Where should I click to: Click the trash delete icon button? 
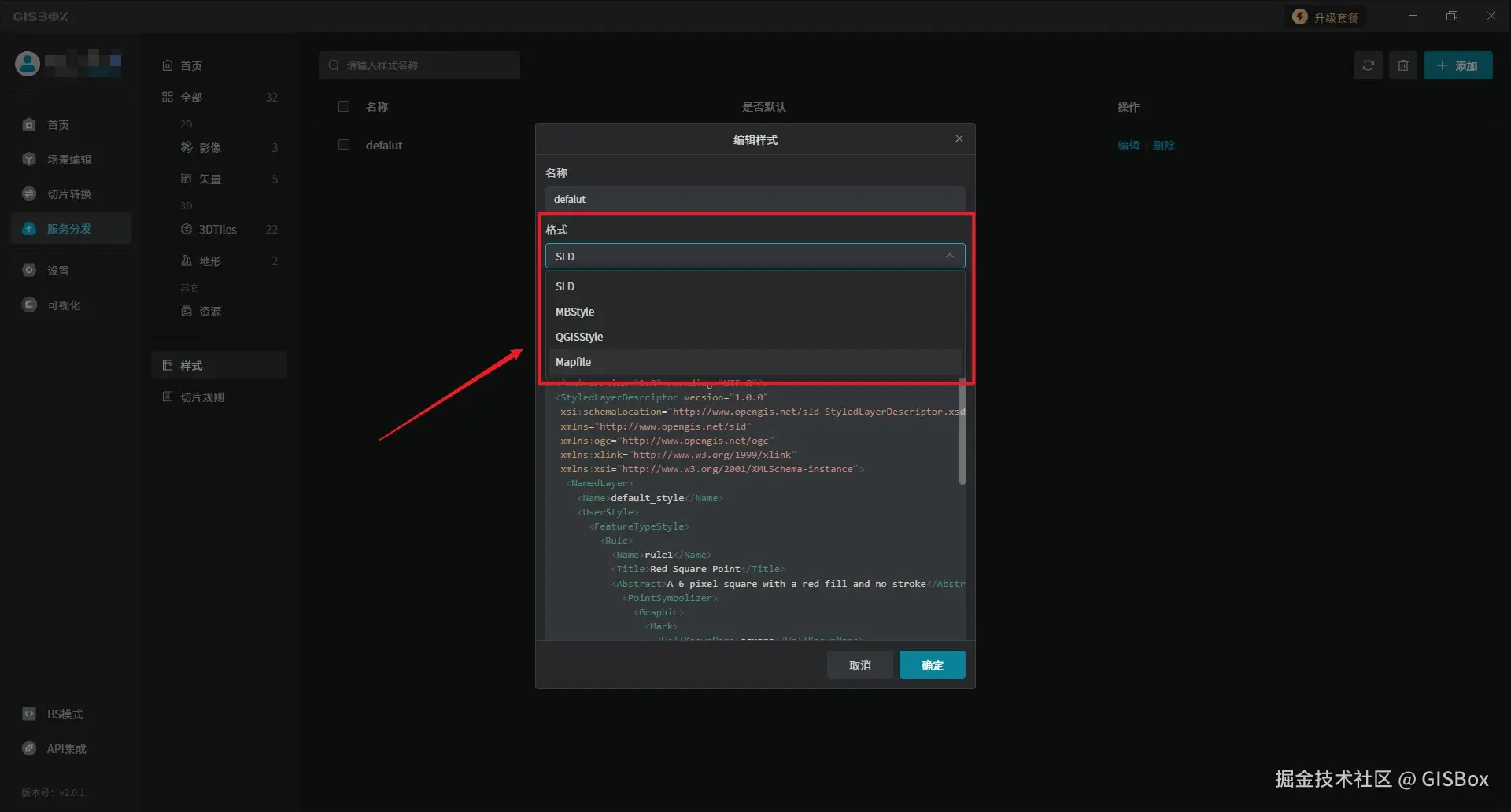[1402, 65]
